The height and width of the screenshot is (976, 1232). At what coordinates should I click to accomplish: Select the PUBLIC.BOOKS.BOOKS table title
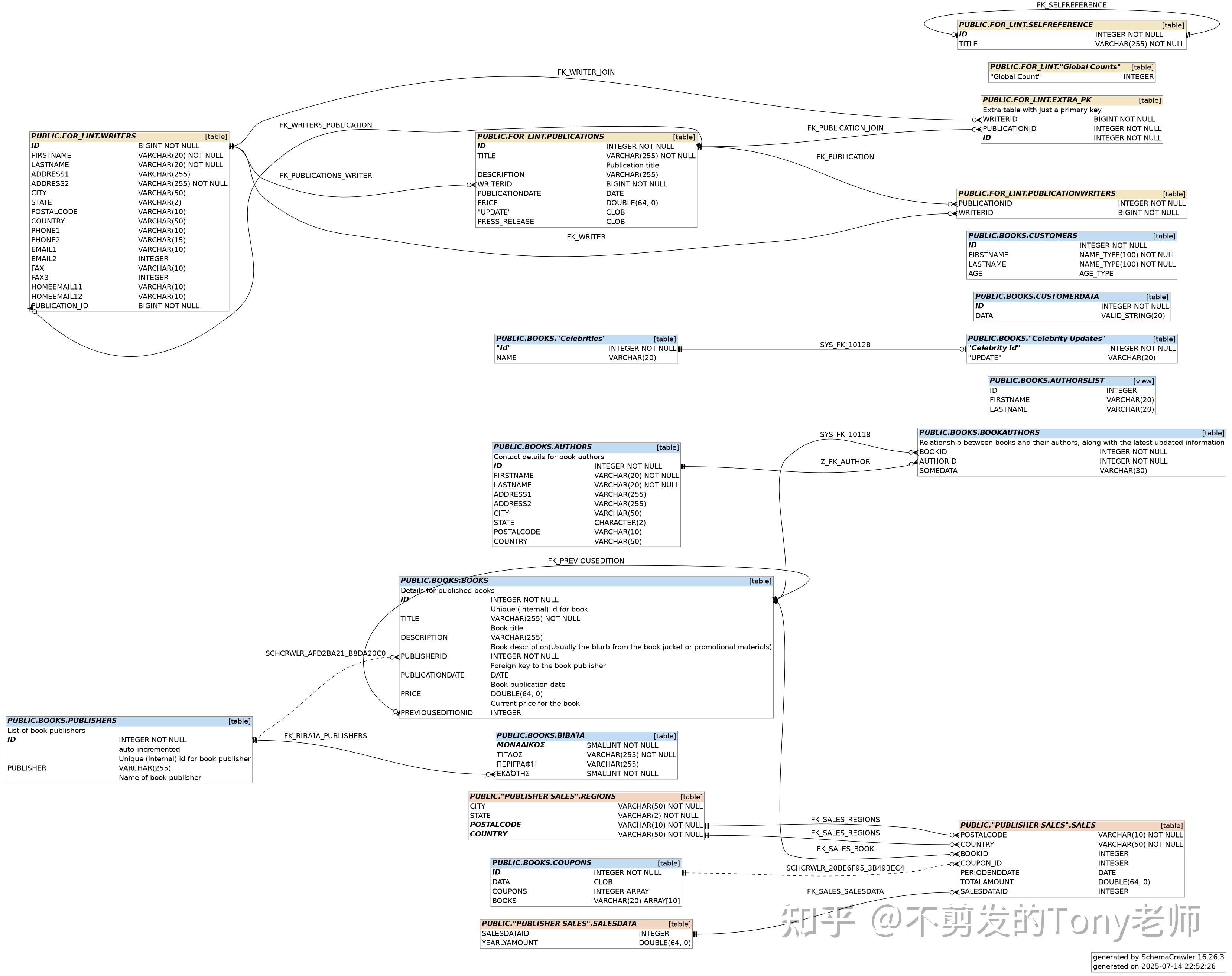[444, 581]
